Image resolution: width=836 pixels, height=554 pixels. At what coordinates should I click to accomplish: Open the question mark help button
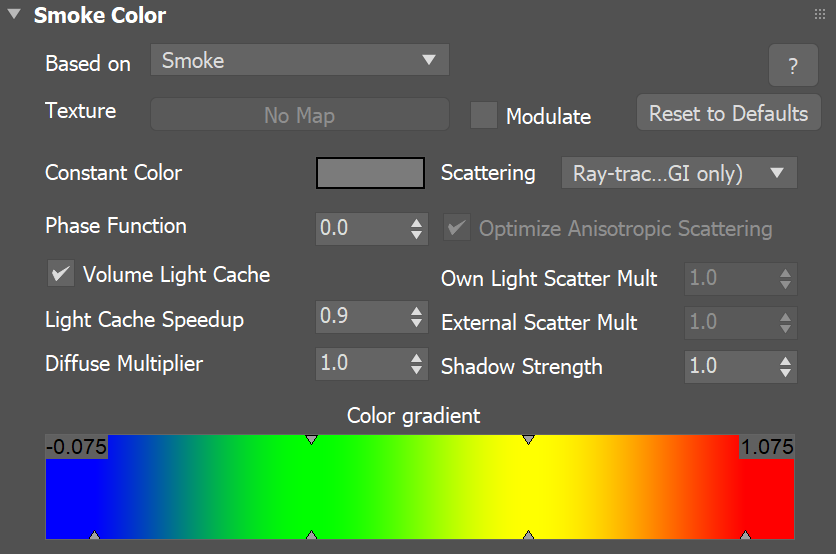pos(793,65)
